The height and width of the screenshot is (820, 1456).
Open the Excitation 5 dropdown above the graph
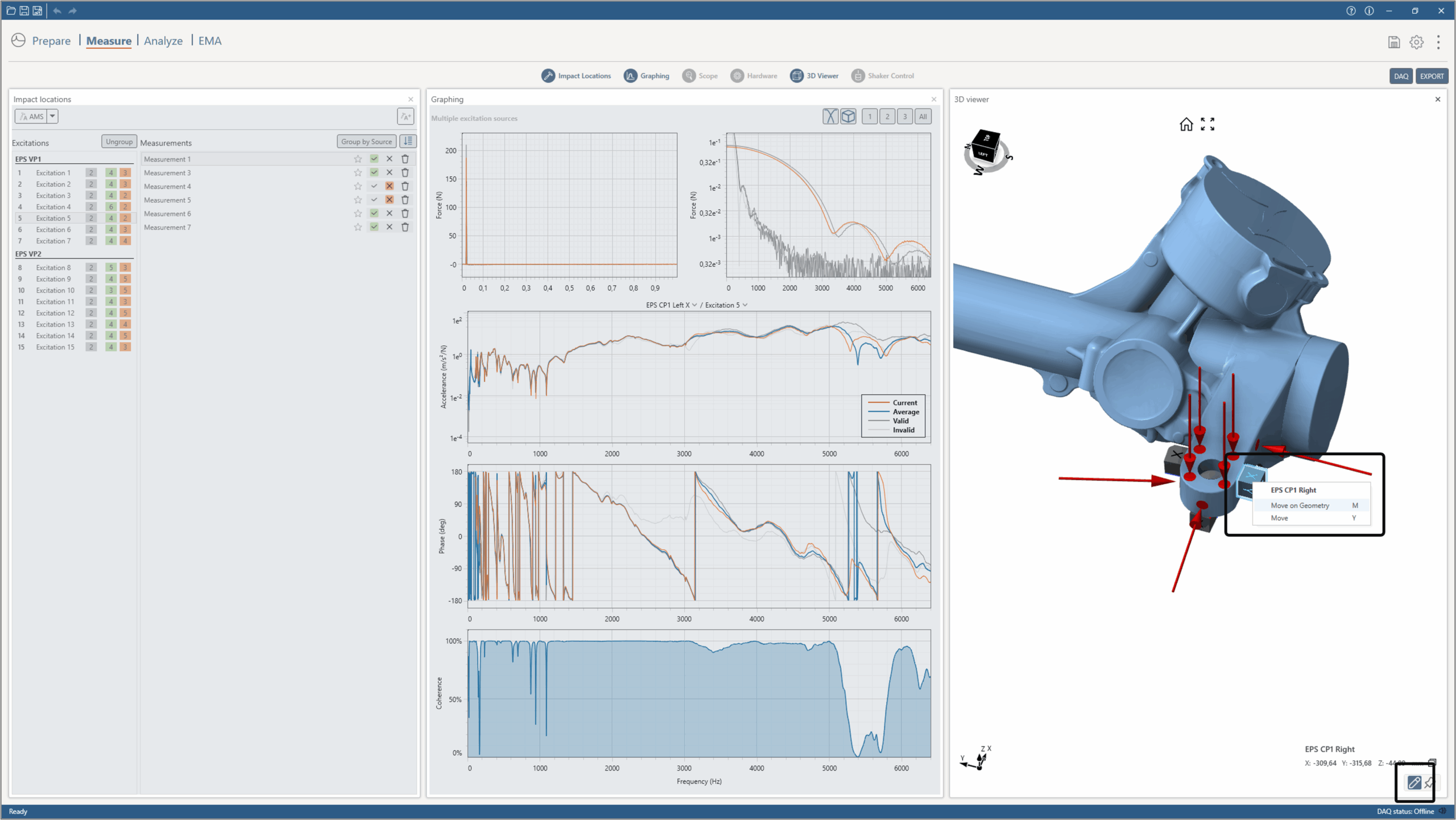click(x=744, y=305)
